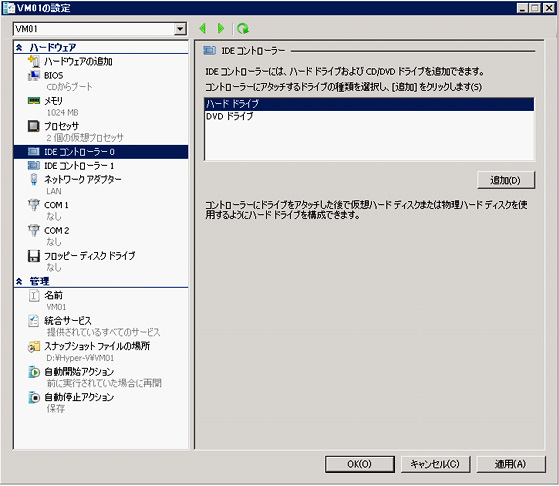
Task: Select IDE コントローラー 1 in the tree
Action: tap(79, 166)
